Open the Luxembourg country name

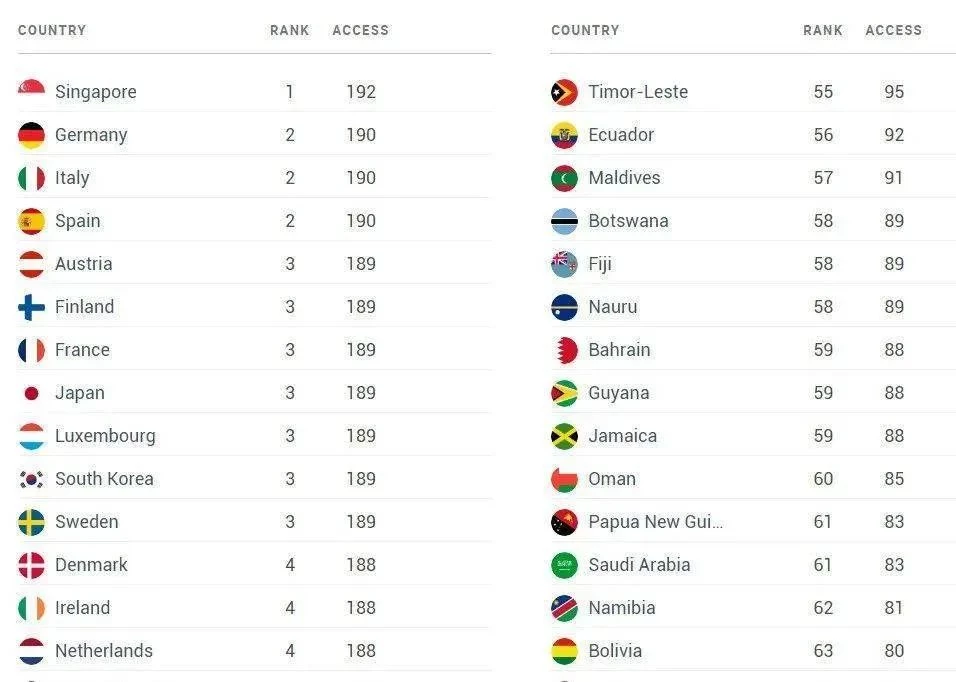click(105, 436)
